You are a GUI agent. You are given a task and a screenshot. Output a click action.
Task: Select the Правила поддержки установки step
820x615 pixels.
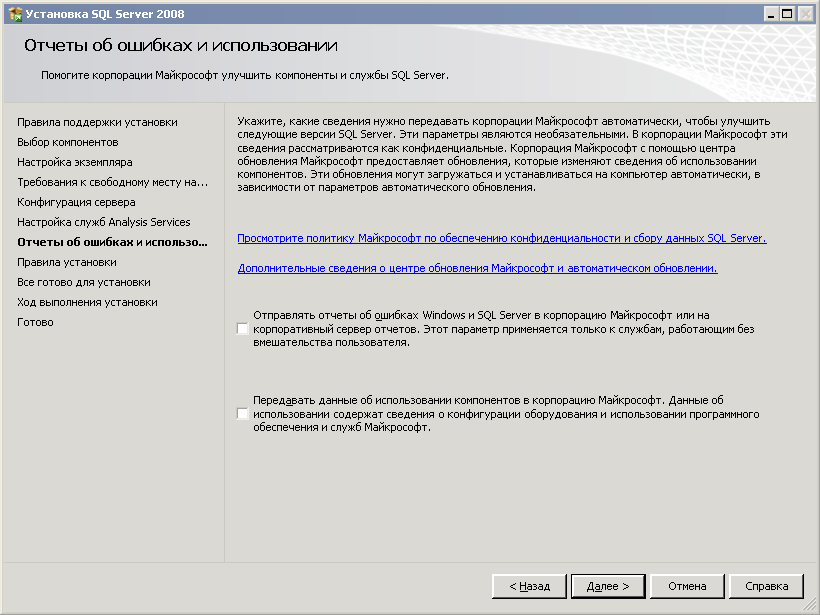click(97, 122)
